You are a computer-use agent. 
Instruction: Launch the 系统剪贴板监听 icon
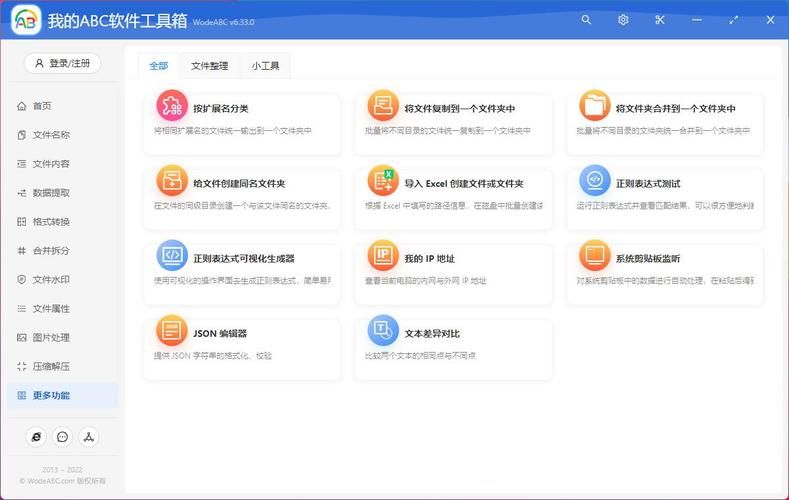pyautogui.click(x=594, y=255)
